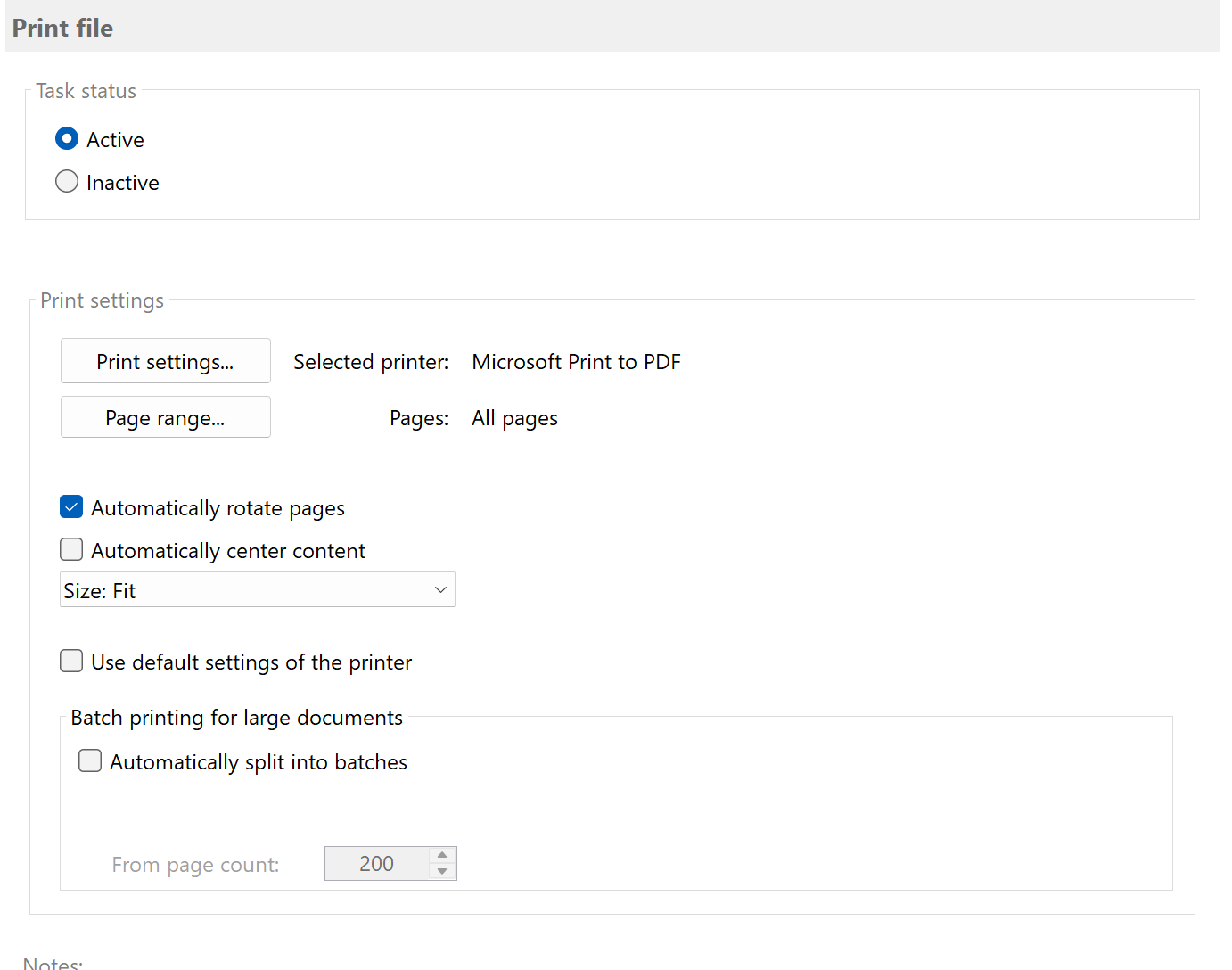Uncheck Automatically rotate pages
The width and height of the screenshot is (1232, 970).
[x=71, y=506]
